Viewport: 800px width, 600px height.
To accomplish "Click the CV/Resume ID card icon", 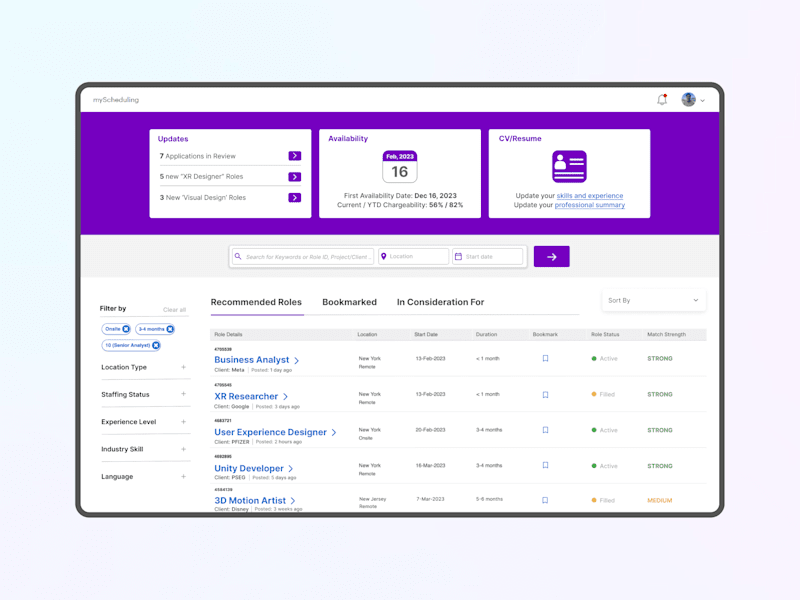I will coord(569,166).
